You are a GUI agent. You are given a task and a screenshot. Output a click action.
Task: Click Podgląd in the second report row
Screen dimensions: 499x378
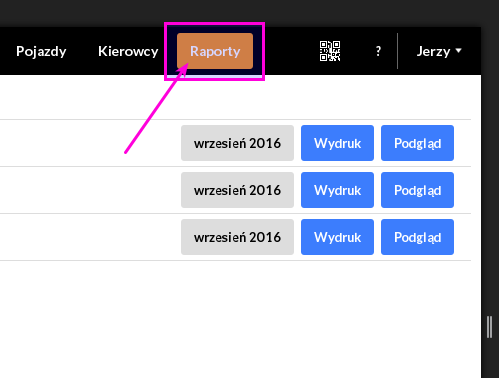click(x=417, y=190)
